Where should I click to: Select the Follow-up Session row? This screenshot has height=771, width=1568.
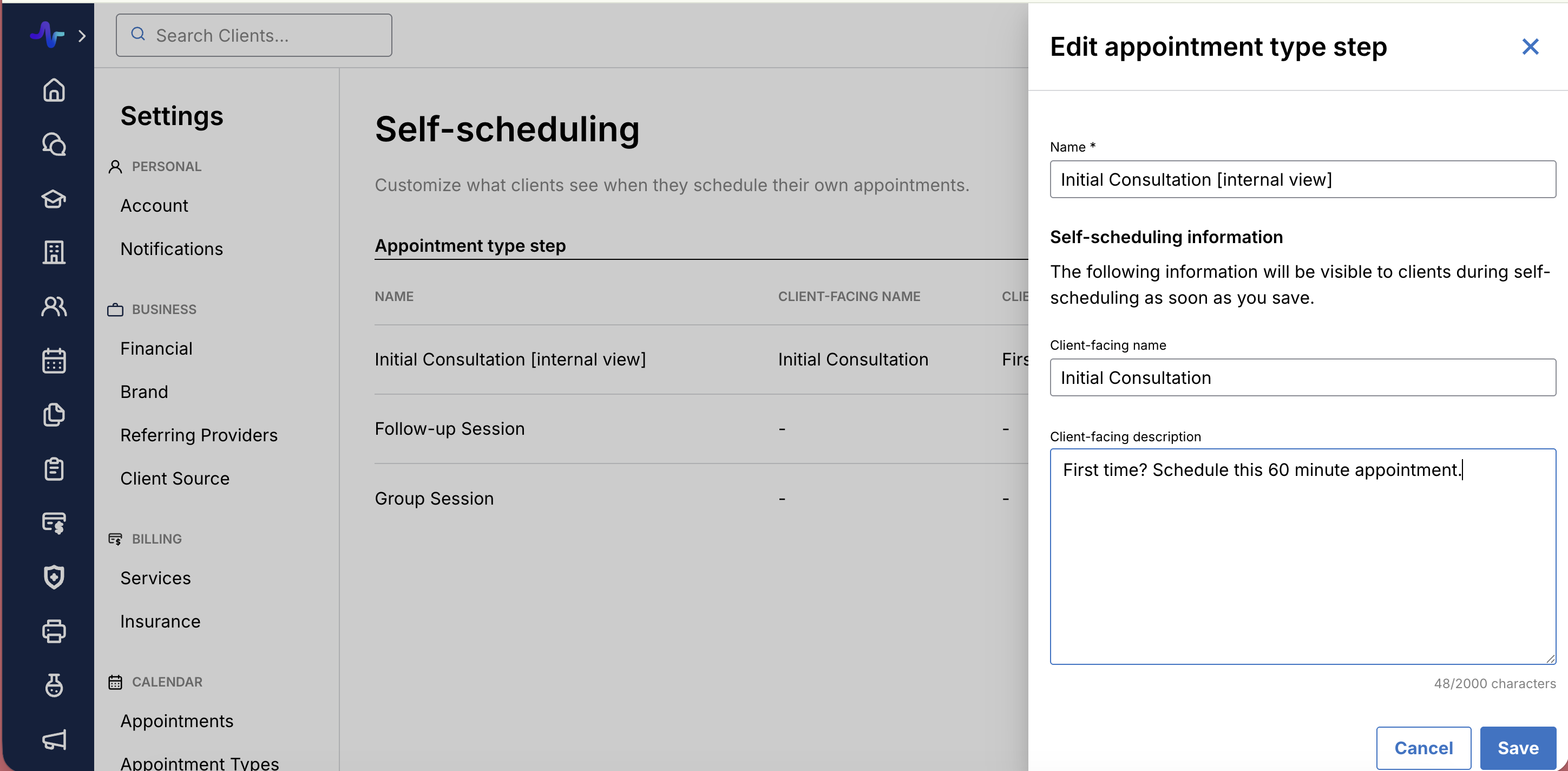(449, 429)
